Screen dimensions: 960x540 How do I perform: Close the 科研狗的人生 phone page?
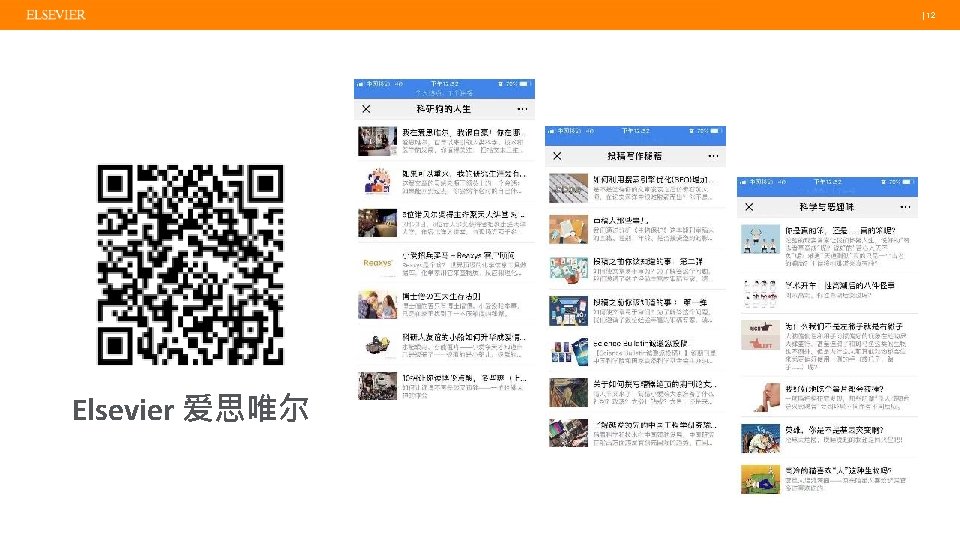point(366,109)
